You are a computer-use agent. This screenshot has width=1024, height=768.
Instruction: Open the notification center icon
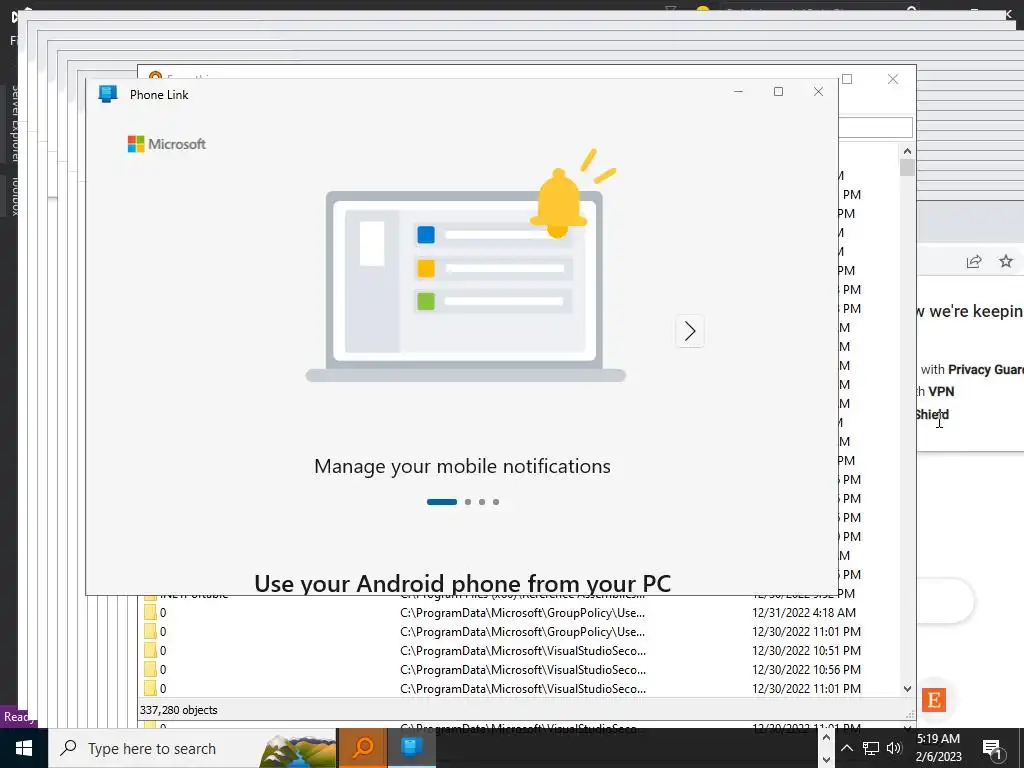(x=992, y=749)
